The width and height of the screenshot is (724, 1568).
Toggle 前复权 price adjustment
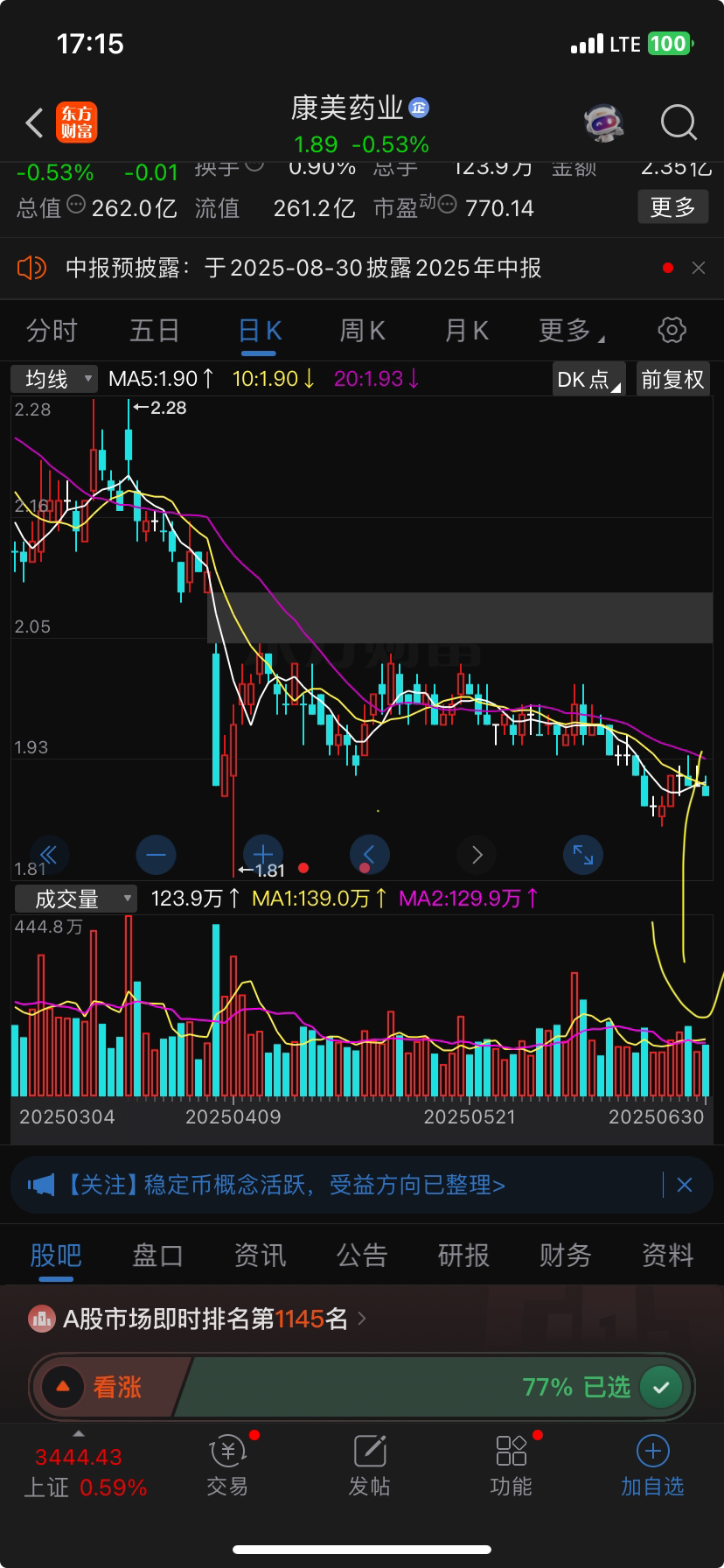672,380
